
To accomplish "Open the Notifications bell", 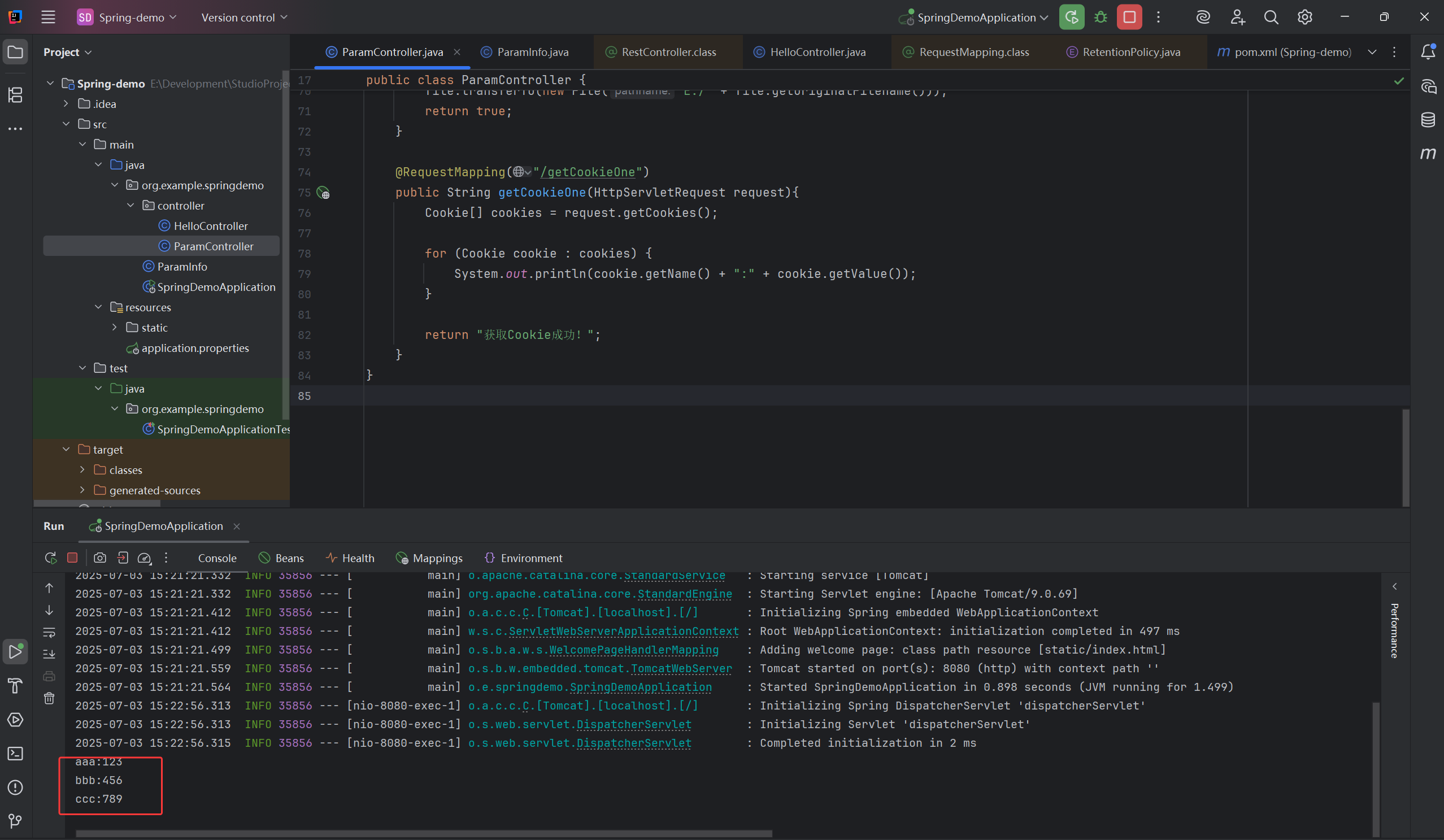I will pyautogui.click(x=1428, y=52).
